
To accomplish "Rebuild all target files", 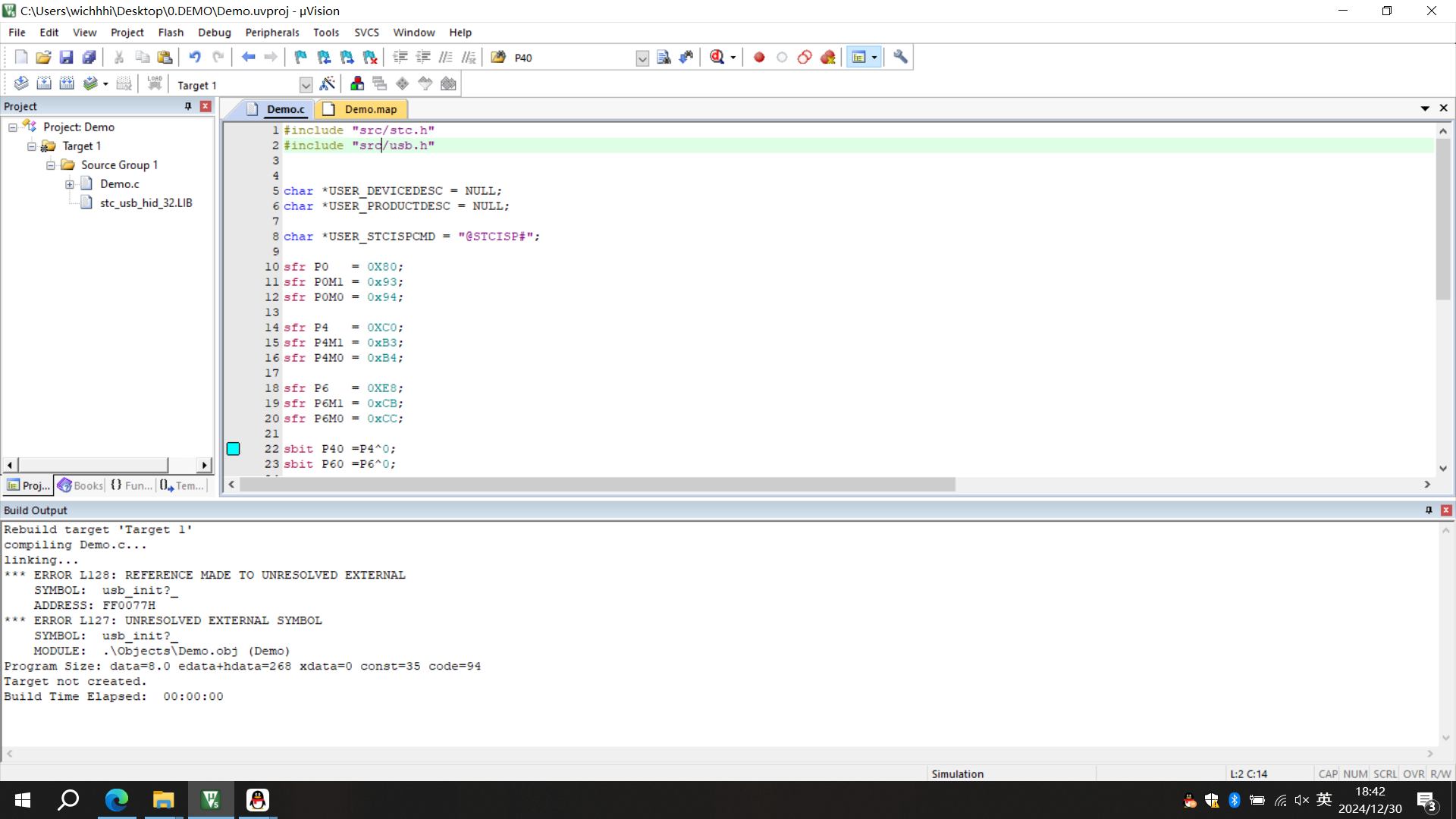I will point(67,83).
